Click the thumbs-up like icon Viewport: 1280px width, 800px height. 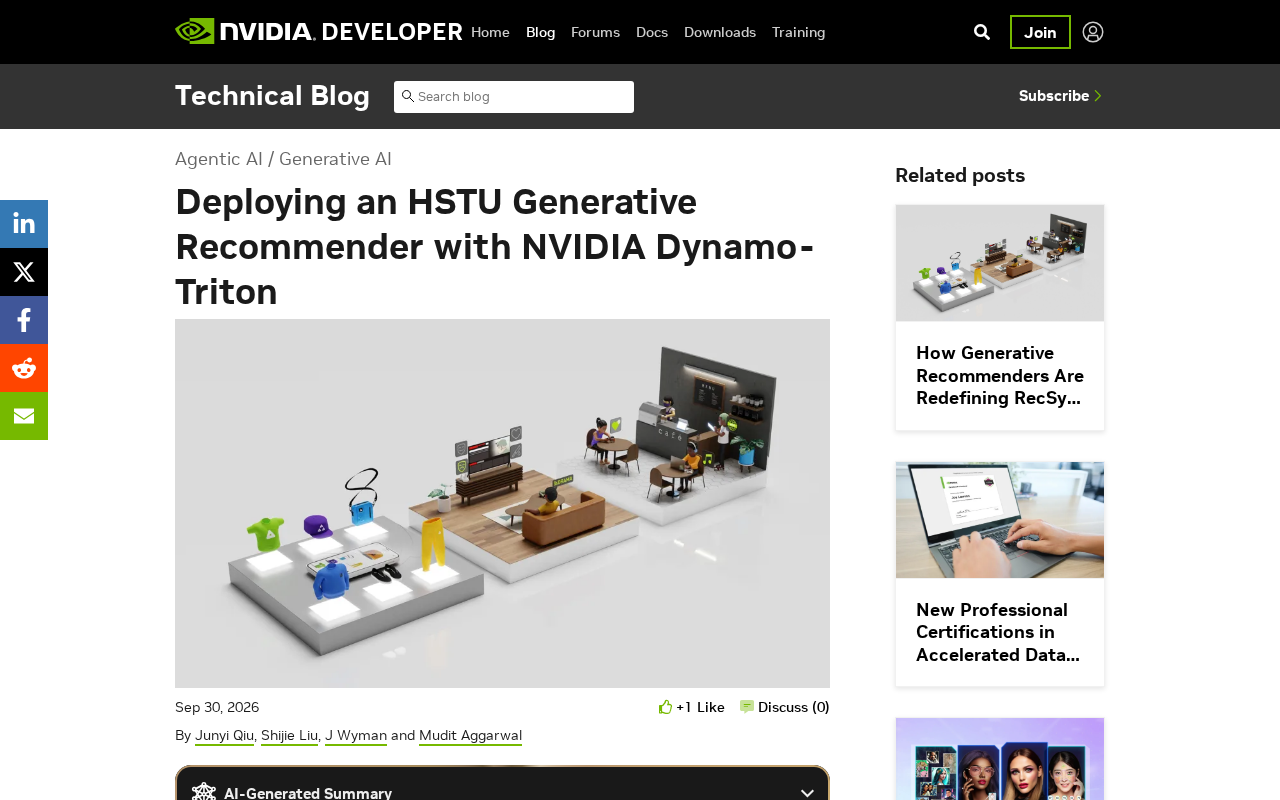(x=666, y=707)
